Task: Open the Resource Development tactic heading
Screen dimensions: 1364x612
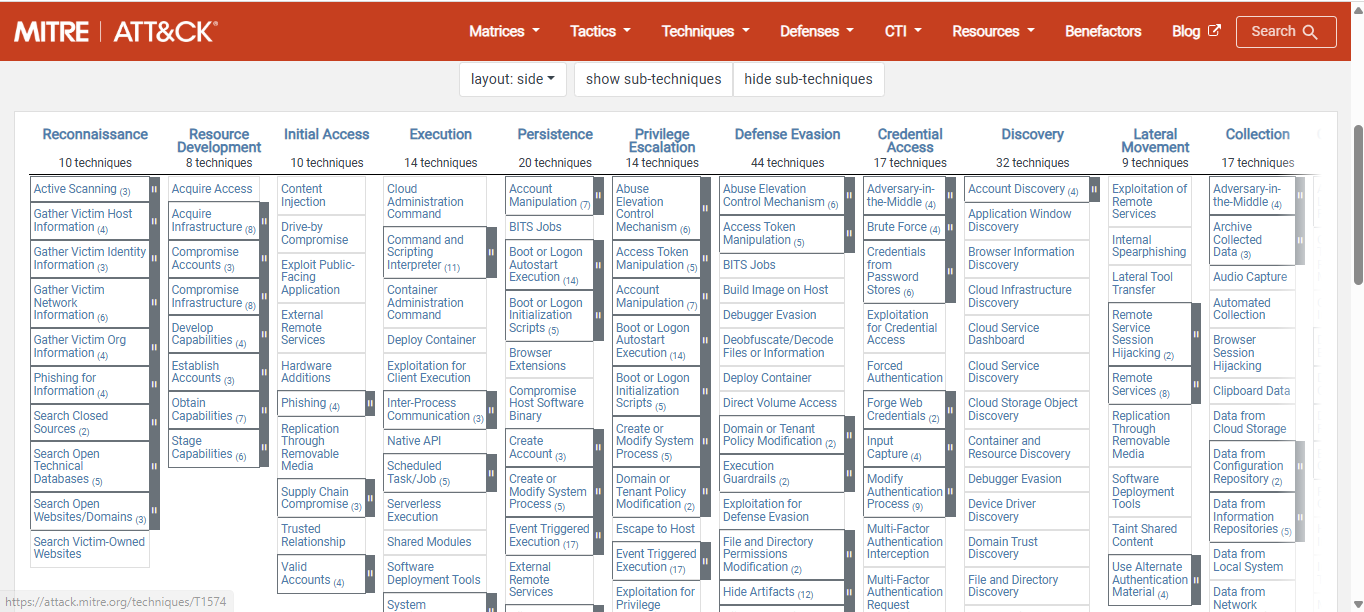Action: (x=219, y=141)
